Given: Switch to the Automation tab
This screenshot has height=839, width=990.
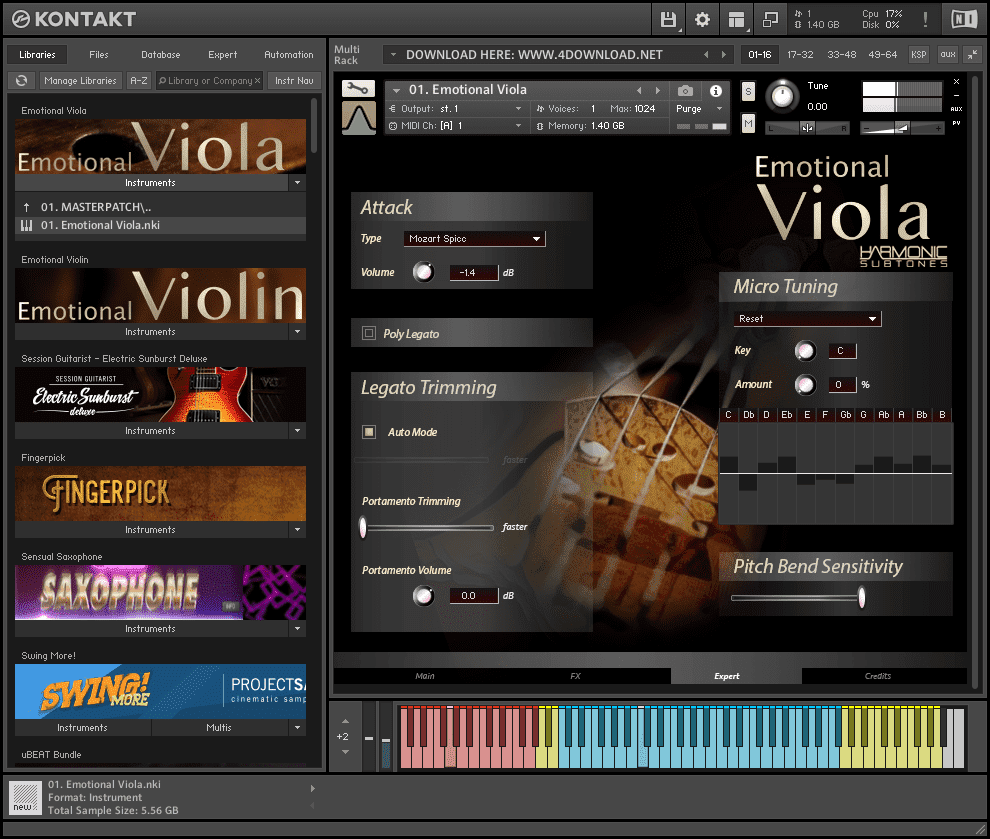Looking at the screenshot, I should pos(289,55).
